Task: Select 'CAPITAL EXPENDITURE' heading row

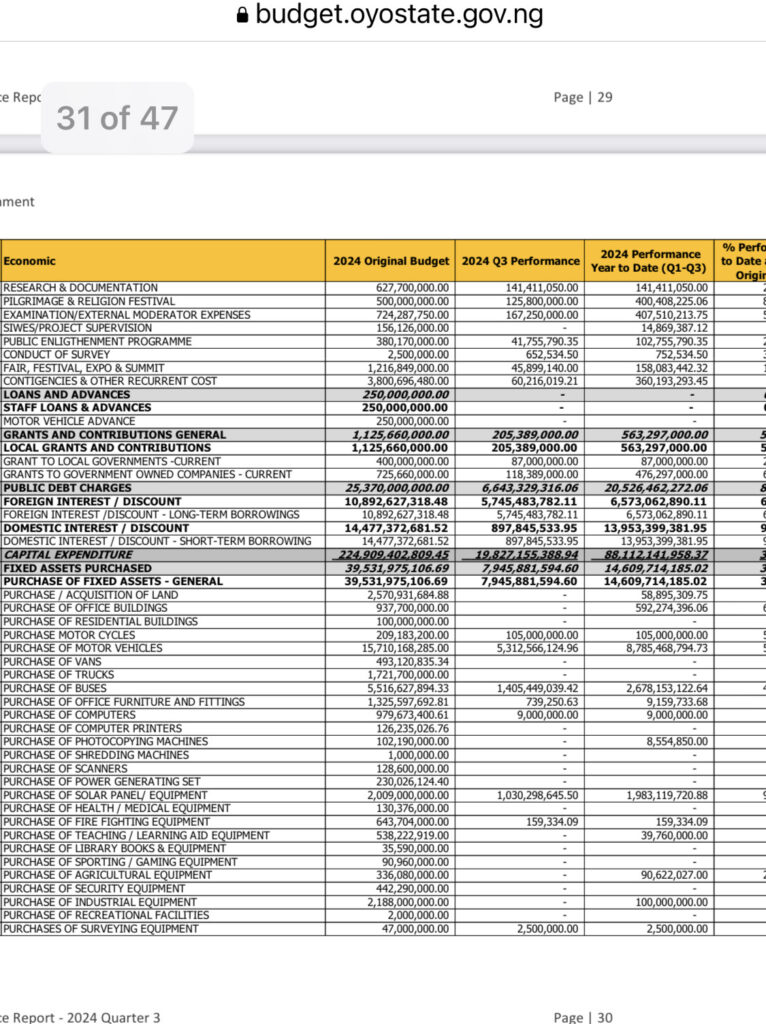Action: point(69,554)
